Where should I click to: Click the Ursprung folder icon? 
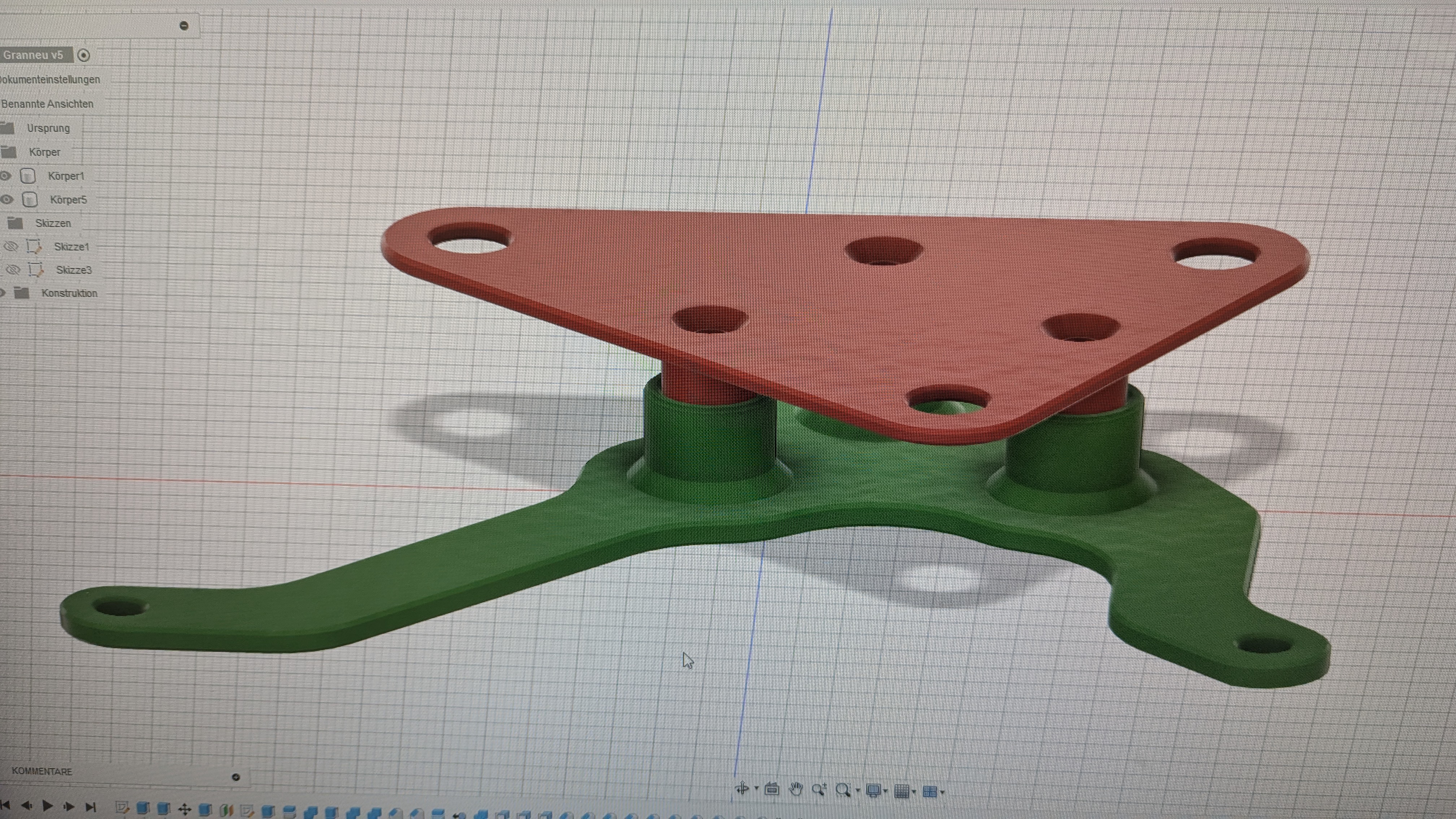(7, 128)
